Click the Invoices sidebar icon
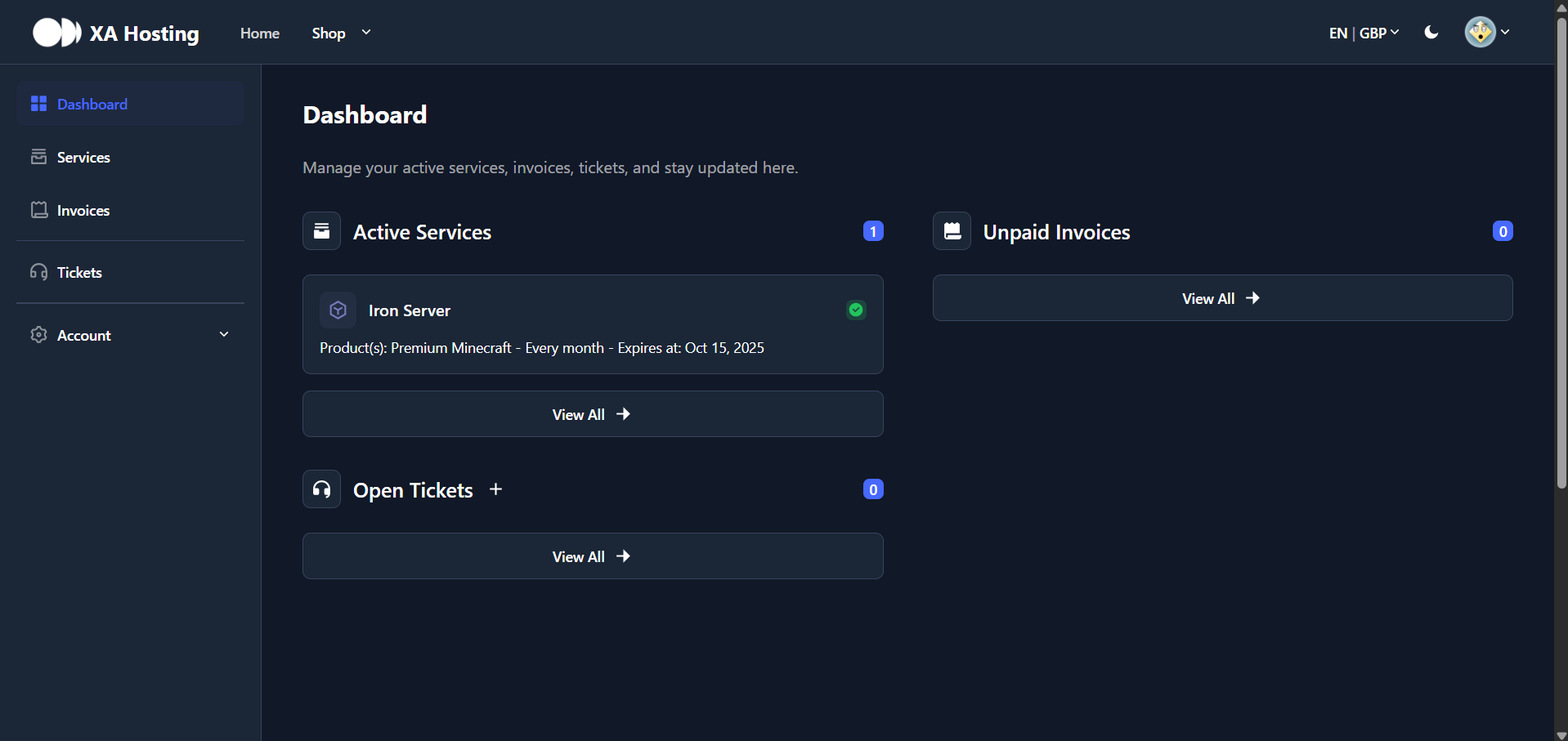Viewport: 1568px width, 741px height. point(38,210)
